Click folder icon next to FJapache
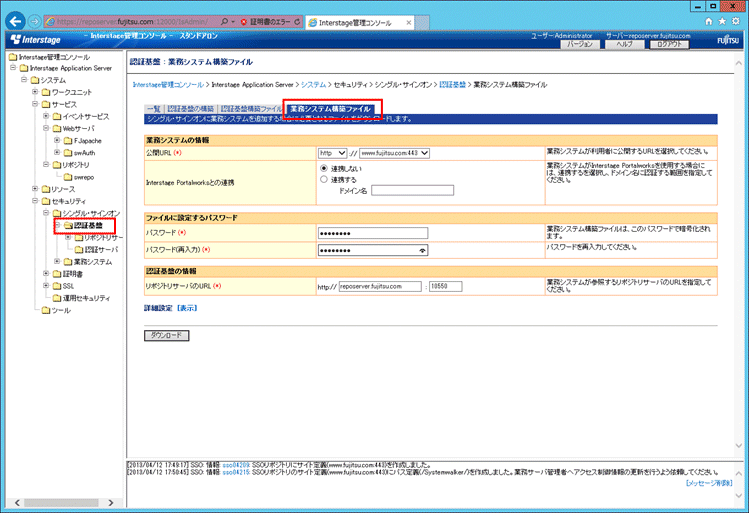The width and height of the screenshot is (749, 513). (68, 140)
